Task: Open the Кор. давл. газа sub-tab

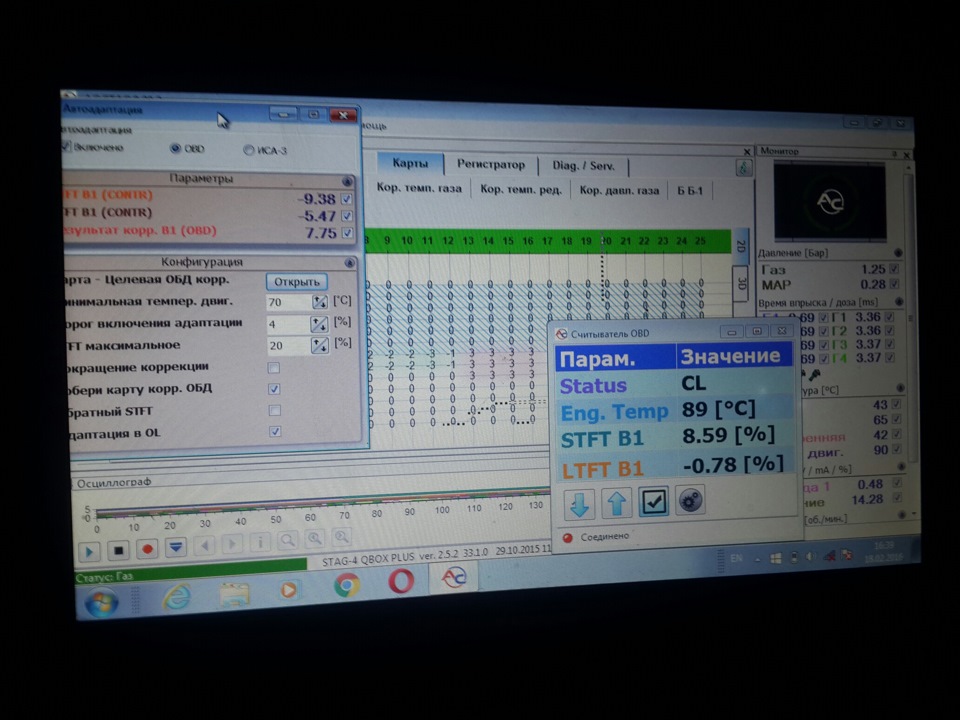Action: [619, 190]
